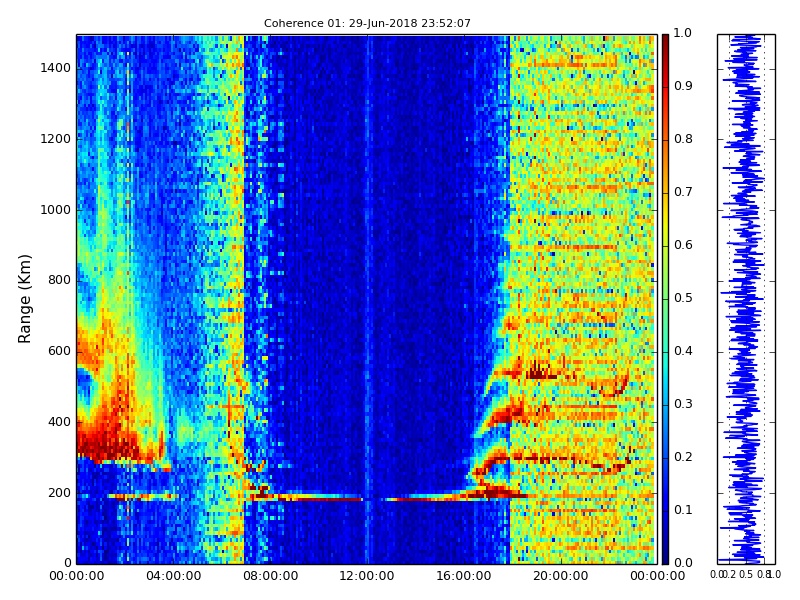Click the colorbar tick label '0.0'
The width and height of the screenshot is (800, 600).
click(683, 563)
